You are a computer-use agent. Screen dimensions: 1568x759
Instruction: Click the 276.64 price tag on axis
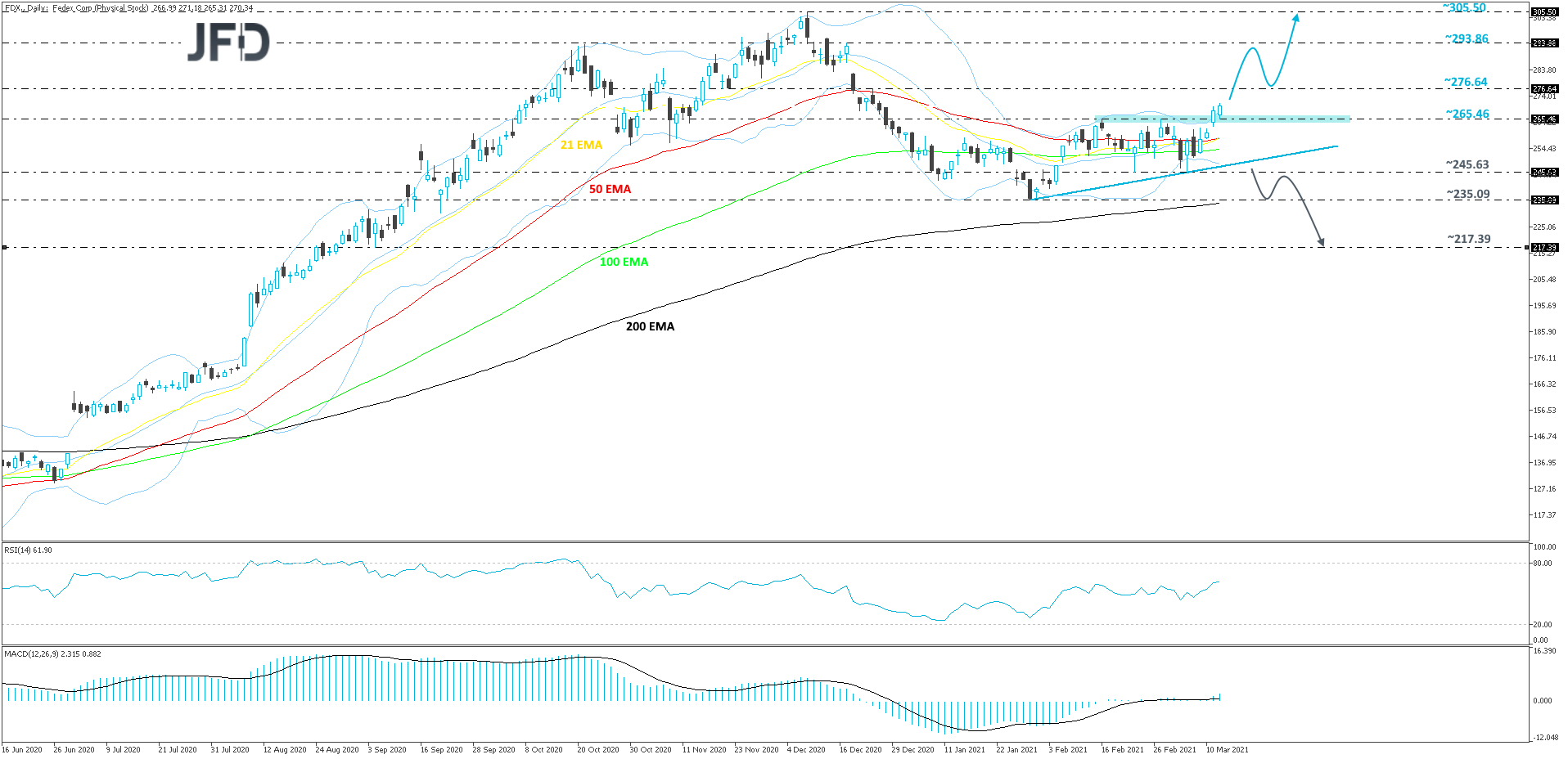coord(1544,89)
